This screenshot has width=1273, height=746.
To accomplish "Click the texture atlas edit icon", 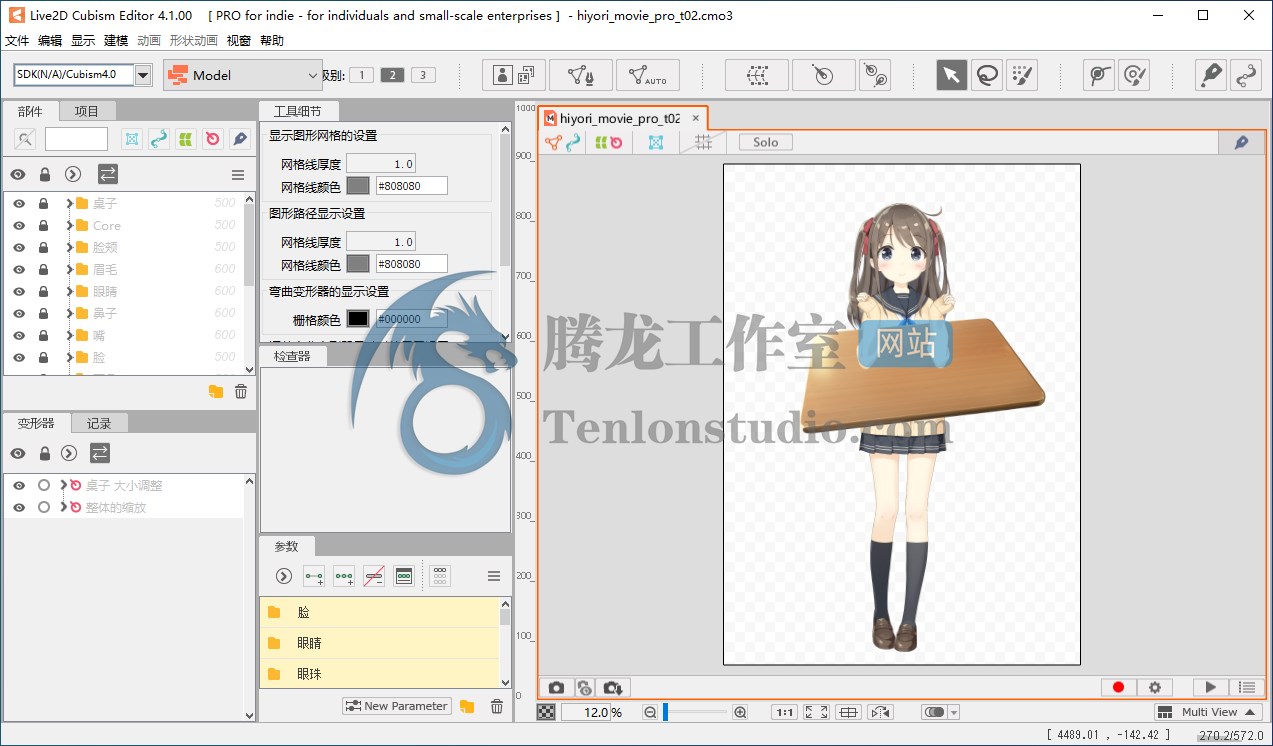I will tap(514, 75).
